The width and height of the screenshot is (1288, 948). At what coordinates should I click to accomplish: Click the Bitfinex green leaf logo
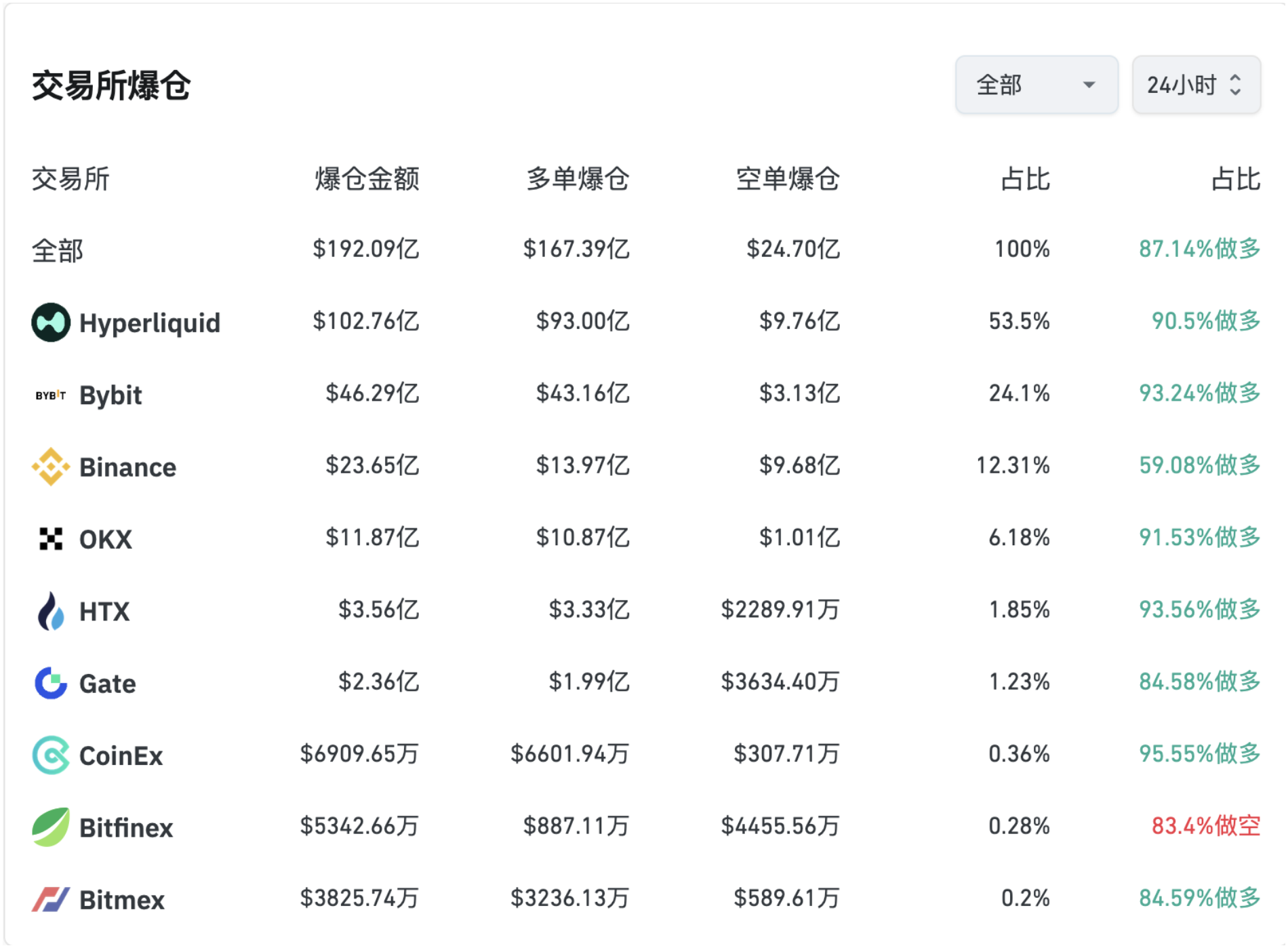click(51, 827)
